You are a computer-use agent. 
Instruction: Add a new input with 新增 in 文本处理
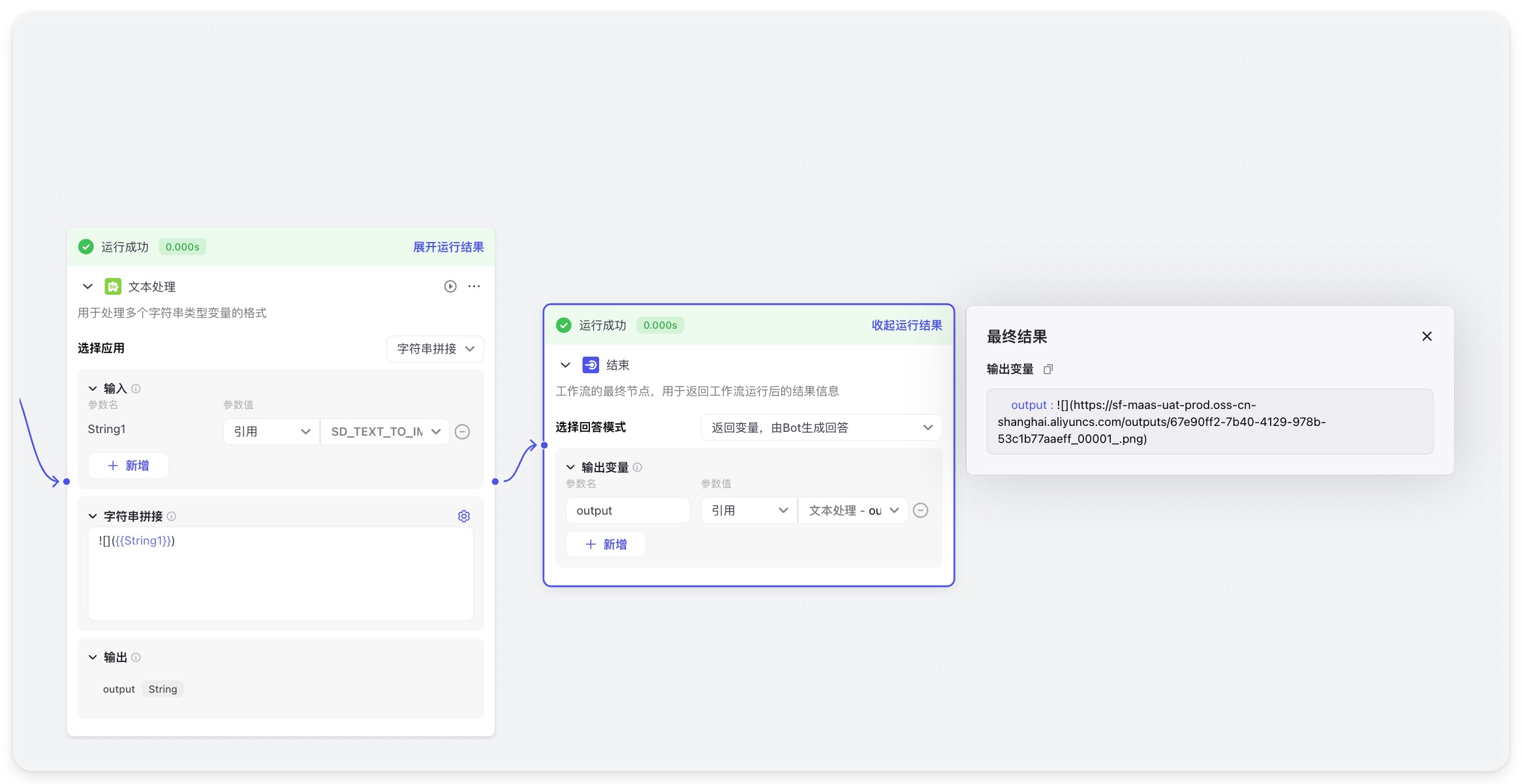[x=129, y=466]
